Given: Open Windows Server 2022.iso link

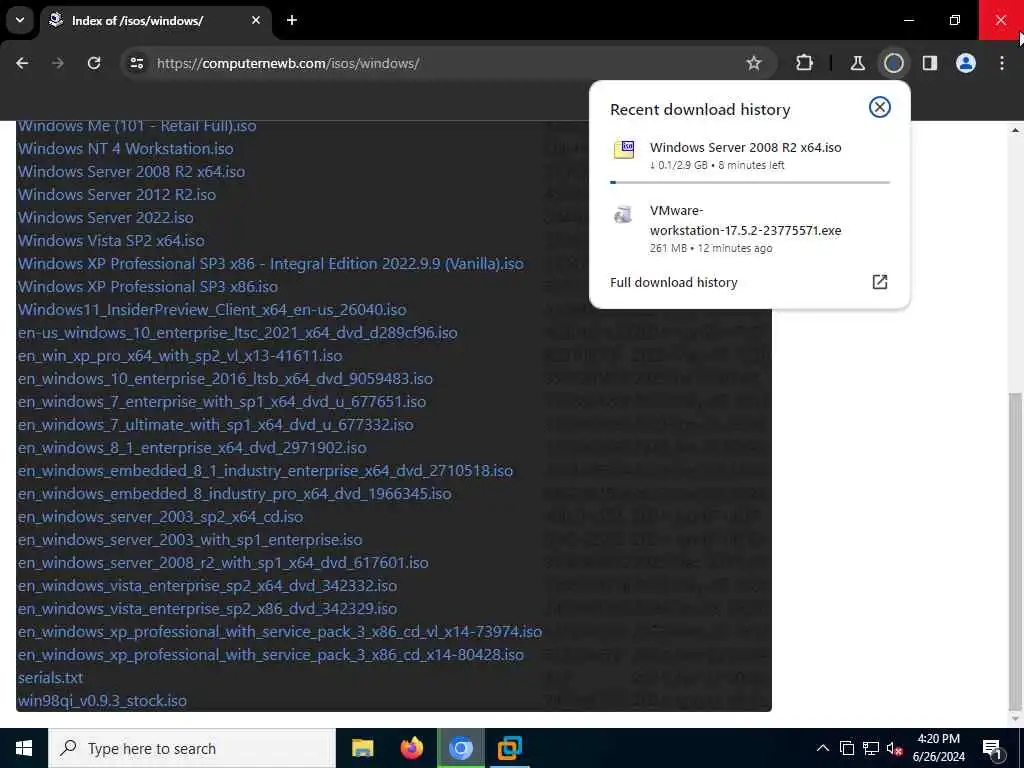Looking at the screenshot, I should [105, 217].
